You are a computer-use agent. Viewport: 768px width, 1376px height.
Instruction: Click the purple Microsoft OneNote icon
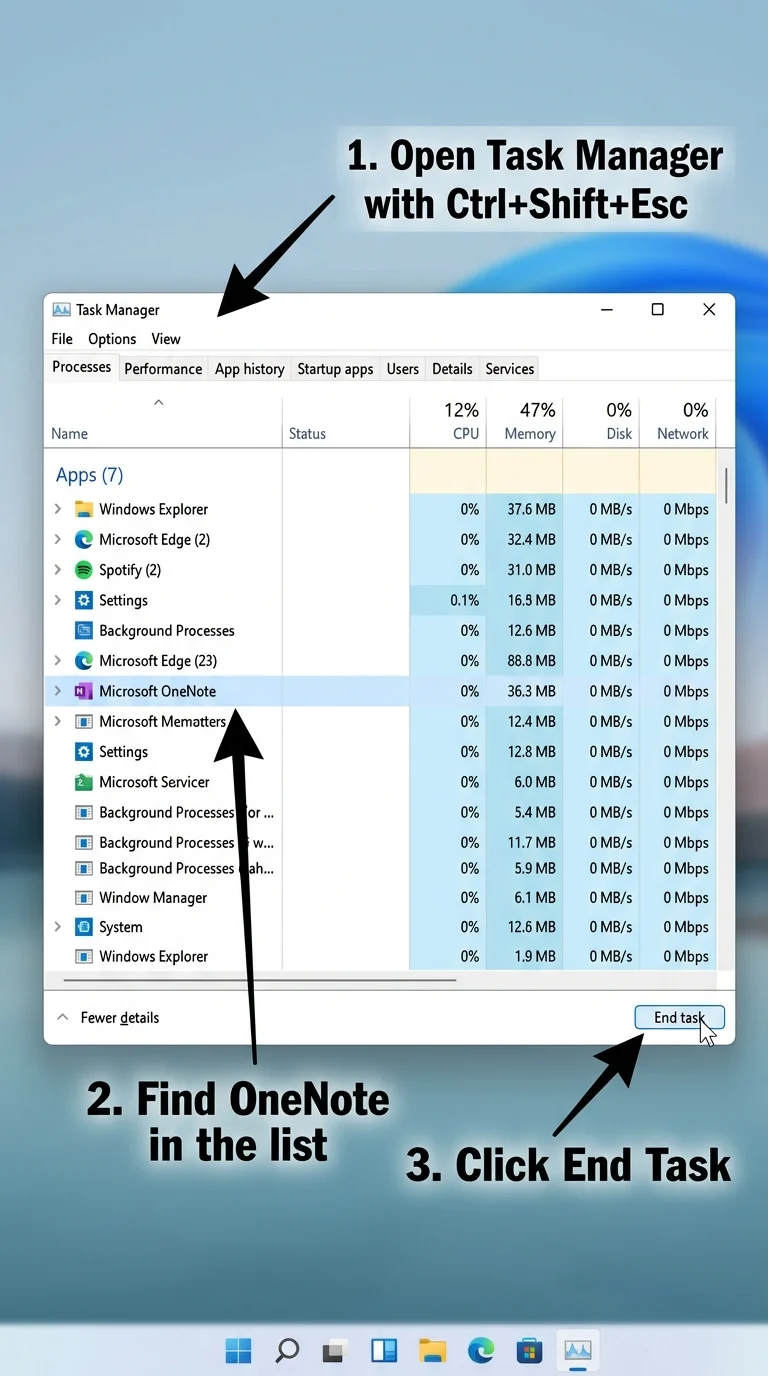pyautogui.click(x=84, y=691)
